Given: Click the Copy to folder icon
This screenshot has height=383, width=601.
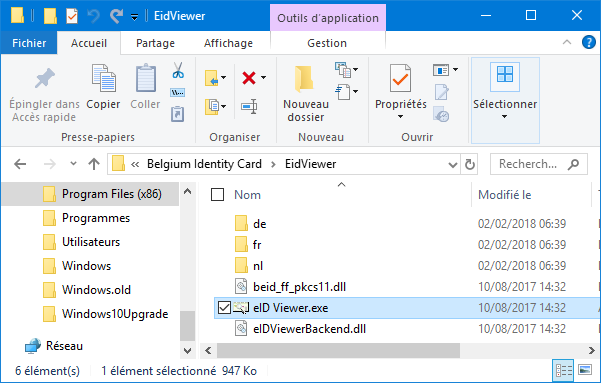Looking at the screenshot, I should (x=212, y=106).
